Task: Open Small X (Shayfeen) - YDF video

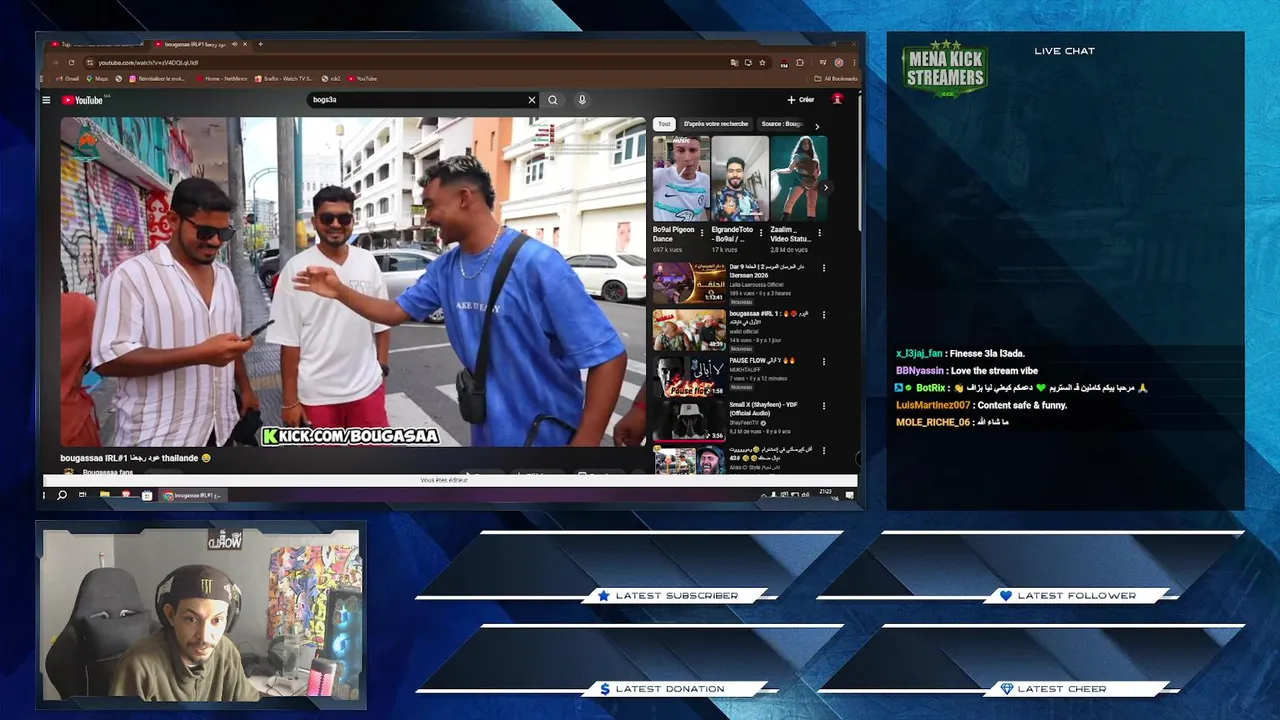Action: coord(689,421)
